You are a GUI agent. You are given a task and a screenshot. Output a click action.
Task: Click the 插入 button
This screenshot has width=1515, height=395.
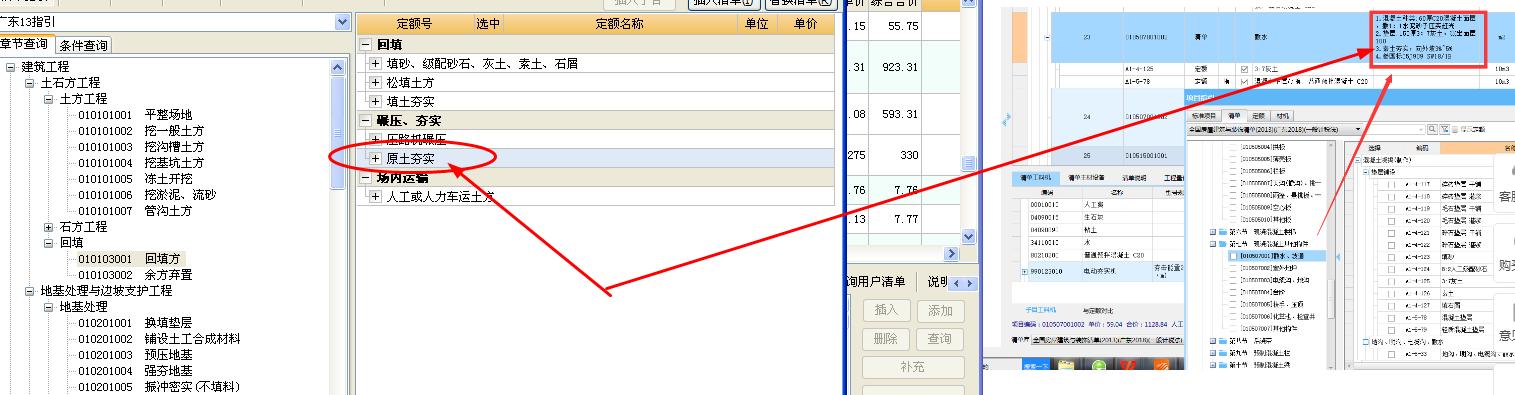pos(886,311)
